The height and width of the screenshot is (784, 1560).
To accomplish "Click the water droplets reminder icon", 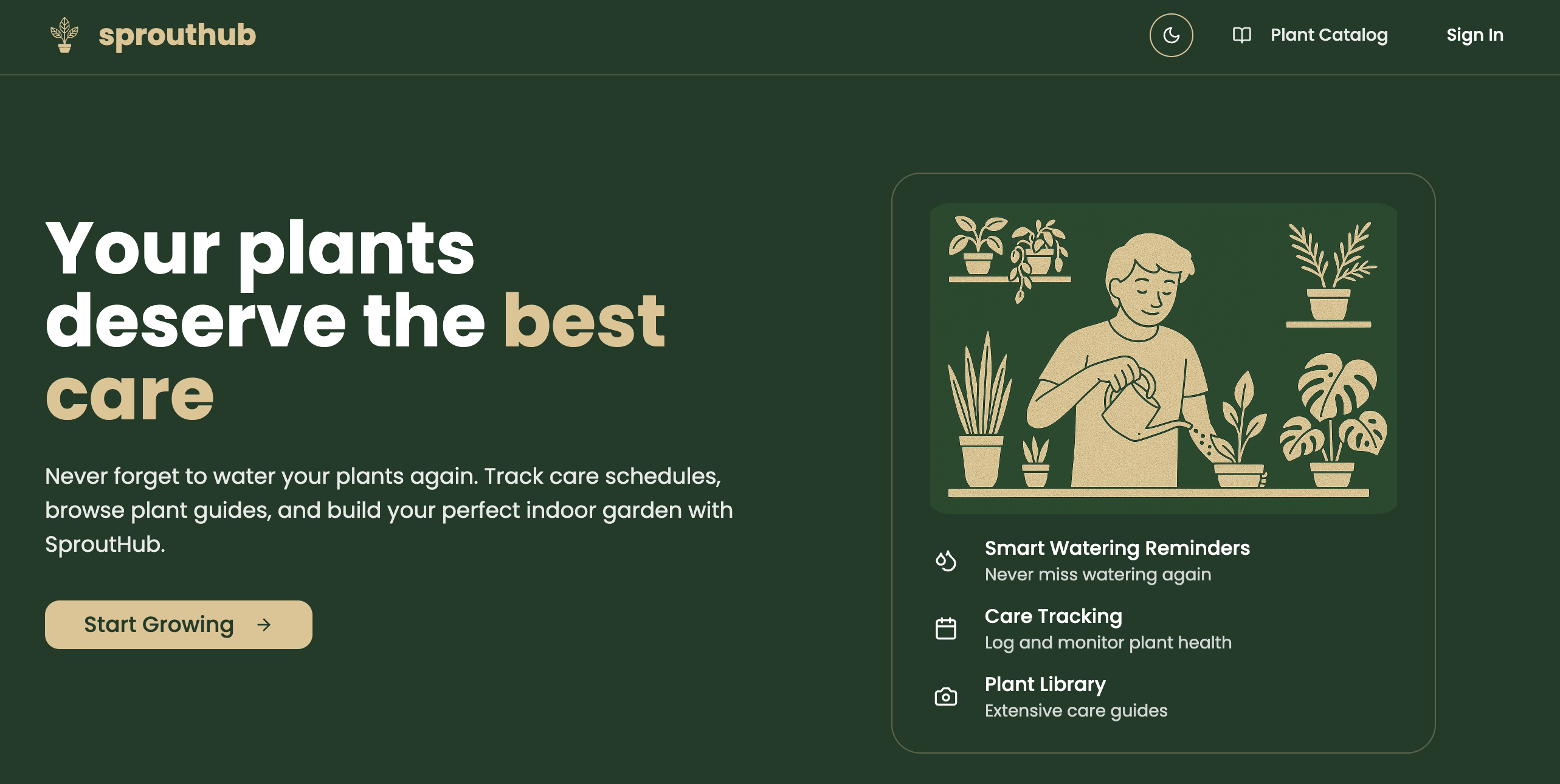I will click(x=945, y=560).
